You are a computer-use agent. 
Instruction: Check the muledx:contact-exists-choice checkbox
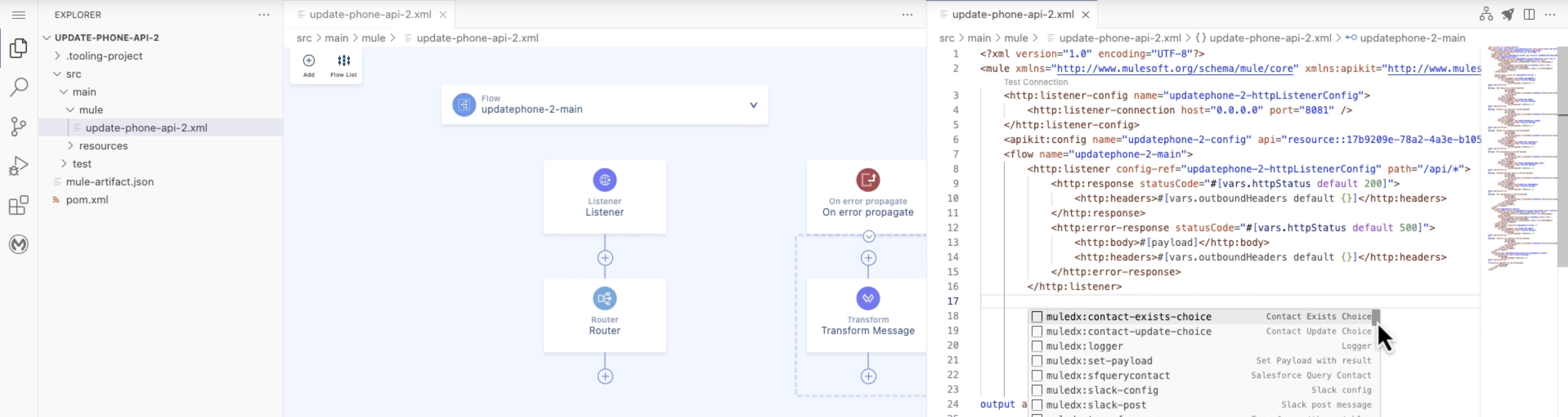pos(1037,316)
